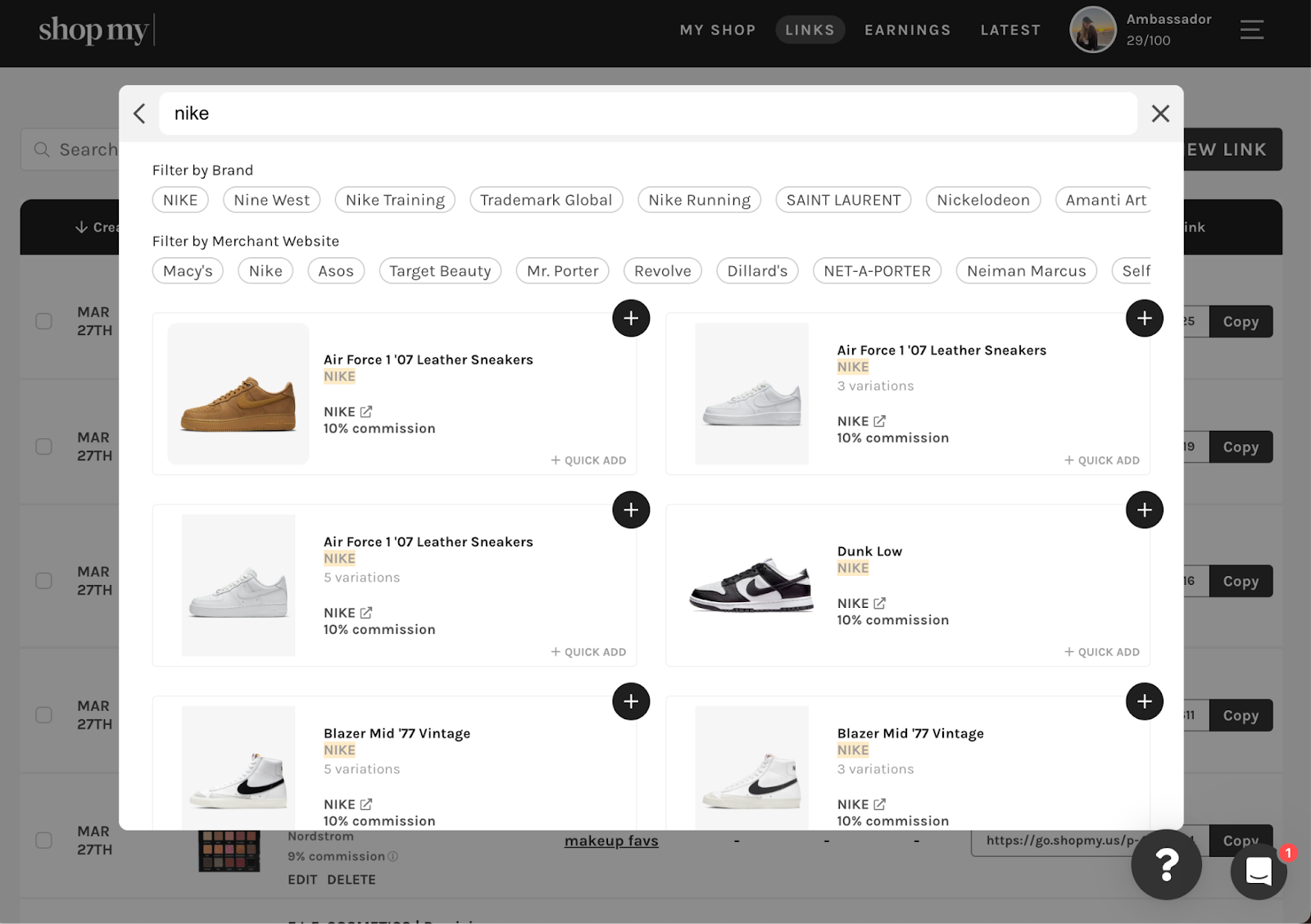Filter by merchant Target Beauty
The height and width of the screenshot is (924, 1311).
click(440, 271)
